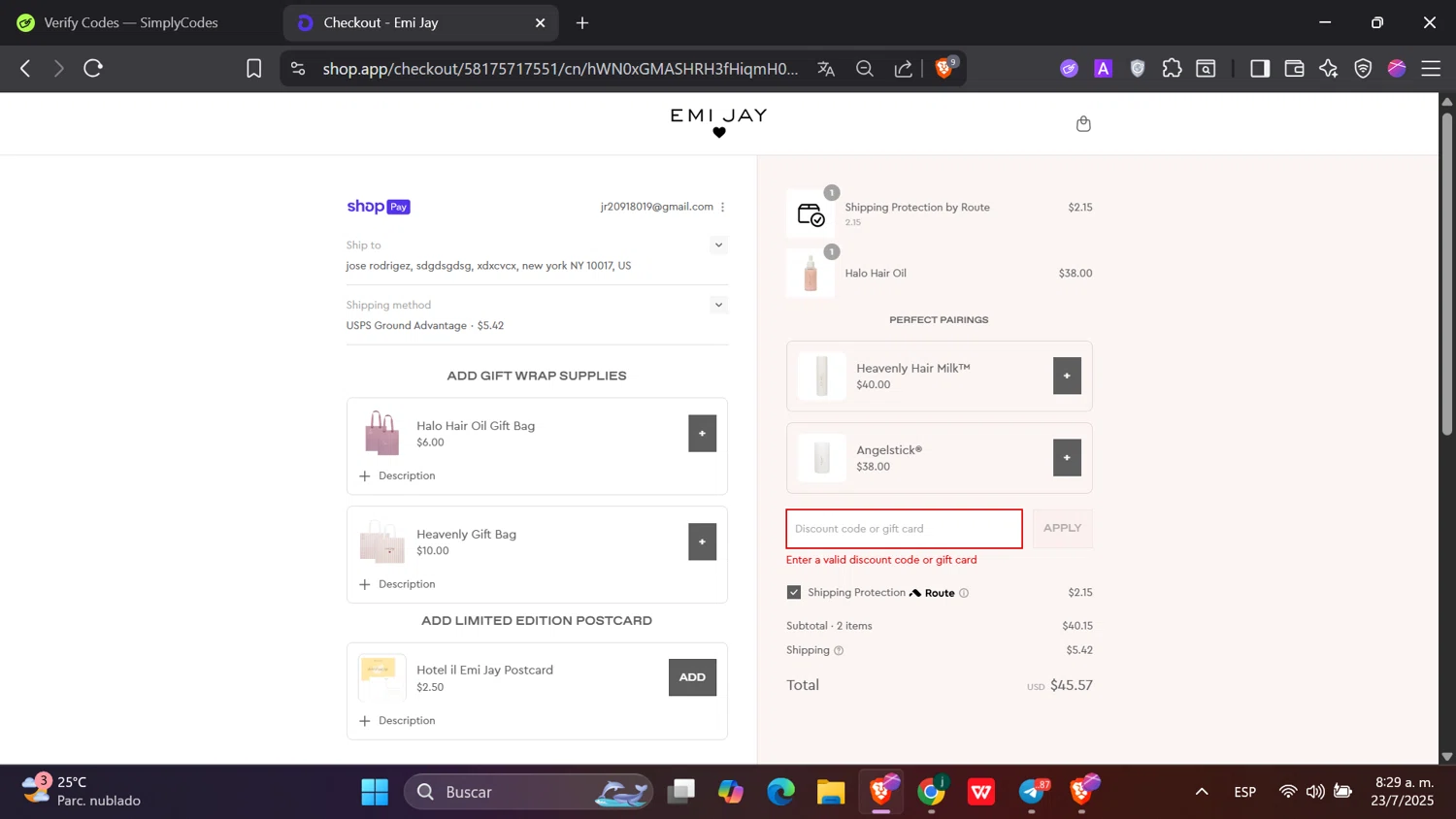Click the Shop Pay logo

pyautogui.click(x=379, y=207)
